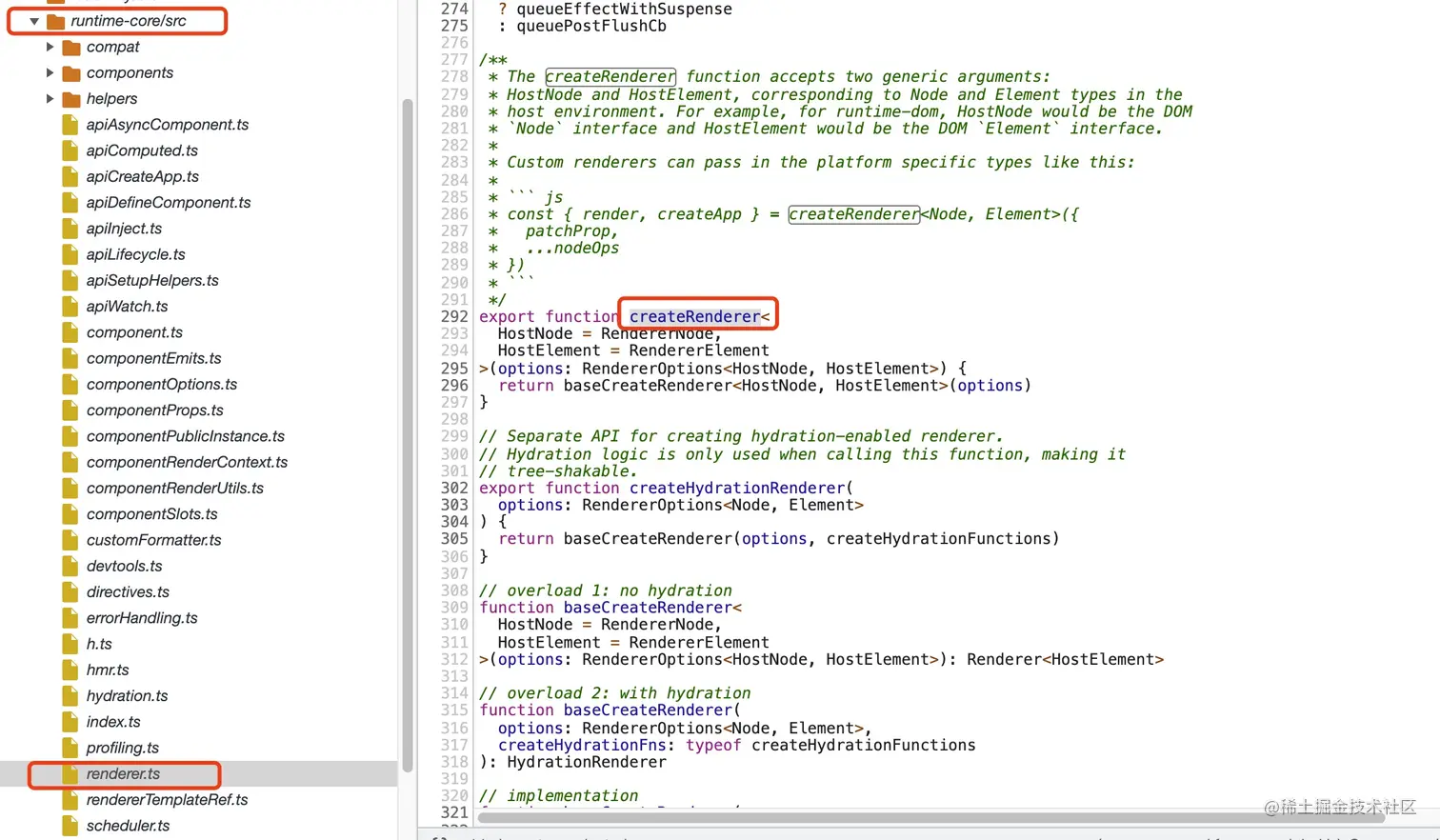Click createHydrationFunctions on line 305
This screenshot has height=840, width=1440.
[x=938, y=539]
